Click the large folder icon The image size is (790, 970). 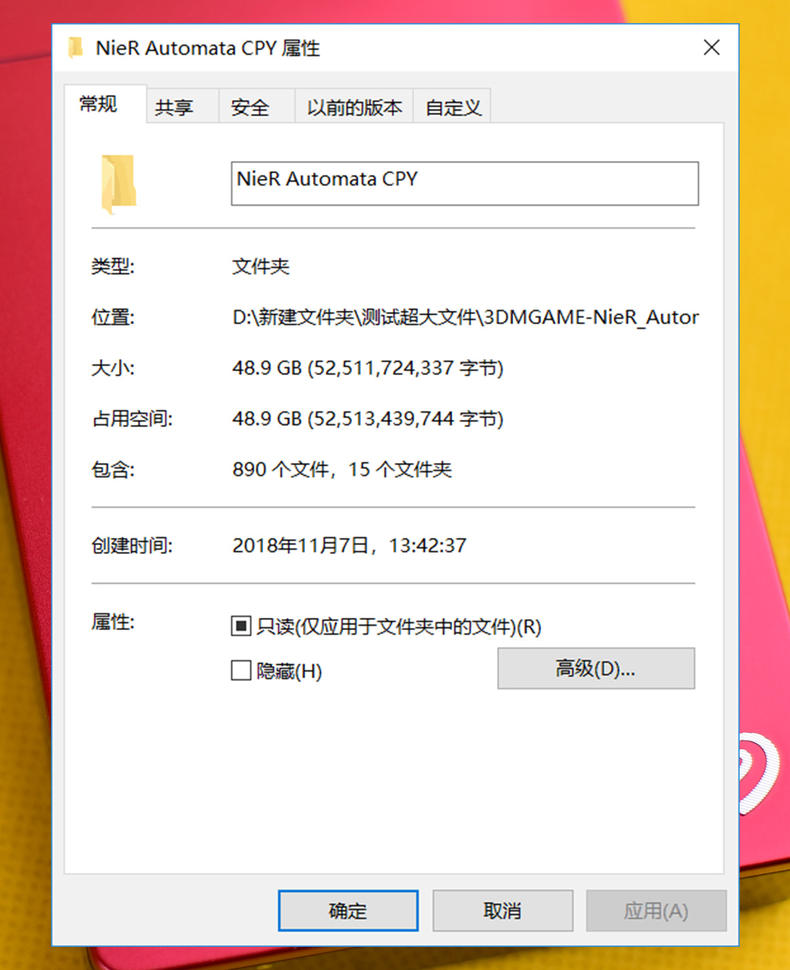(118, 184)
